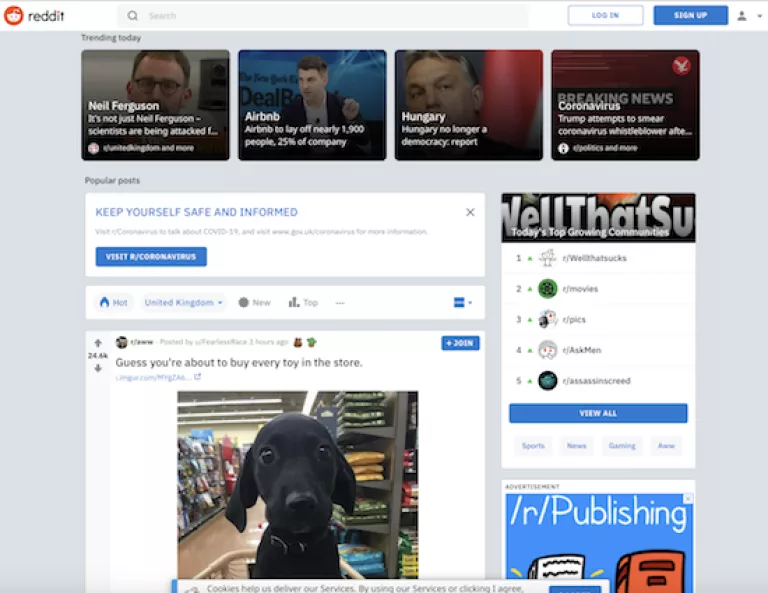Click VISIT R/CORONAVIRUS button

151,257
